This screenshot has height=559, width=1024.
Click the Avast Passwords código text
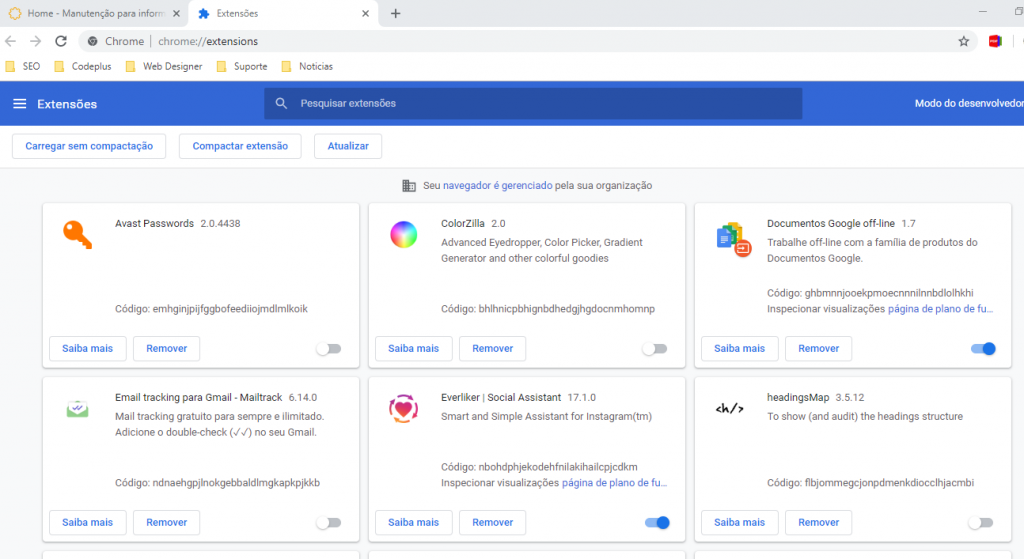coord(211,309)
